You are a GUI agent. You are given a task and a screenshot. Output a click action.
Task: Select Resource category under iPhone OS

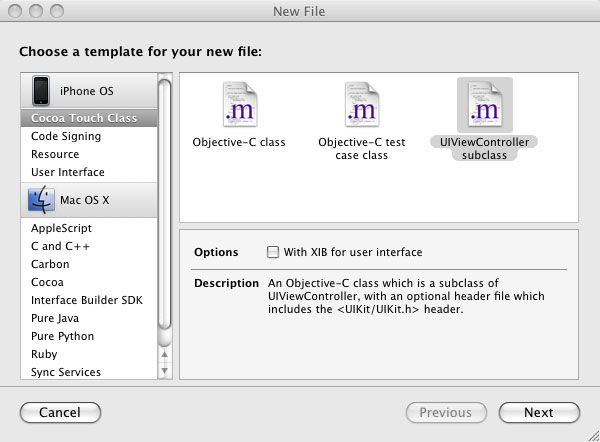pyautogui.click(x=89, y=154)
